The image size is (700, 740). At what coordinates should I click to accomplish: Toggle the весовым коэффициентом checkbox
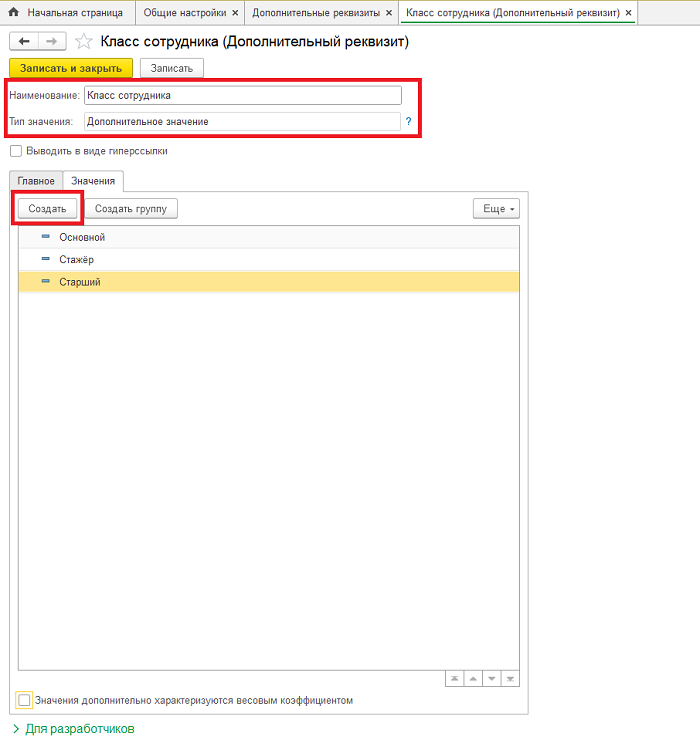pyautogui.click(x=25, y=700)
